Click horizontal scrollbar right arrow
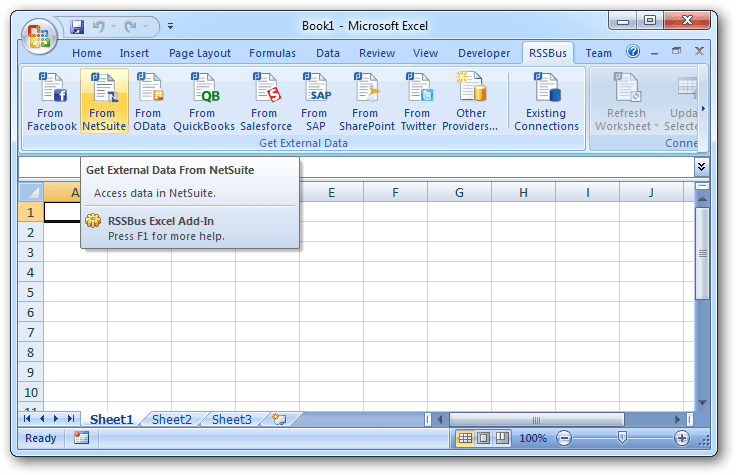This screenshot has height=475, width=736. point(677,419)
